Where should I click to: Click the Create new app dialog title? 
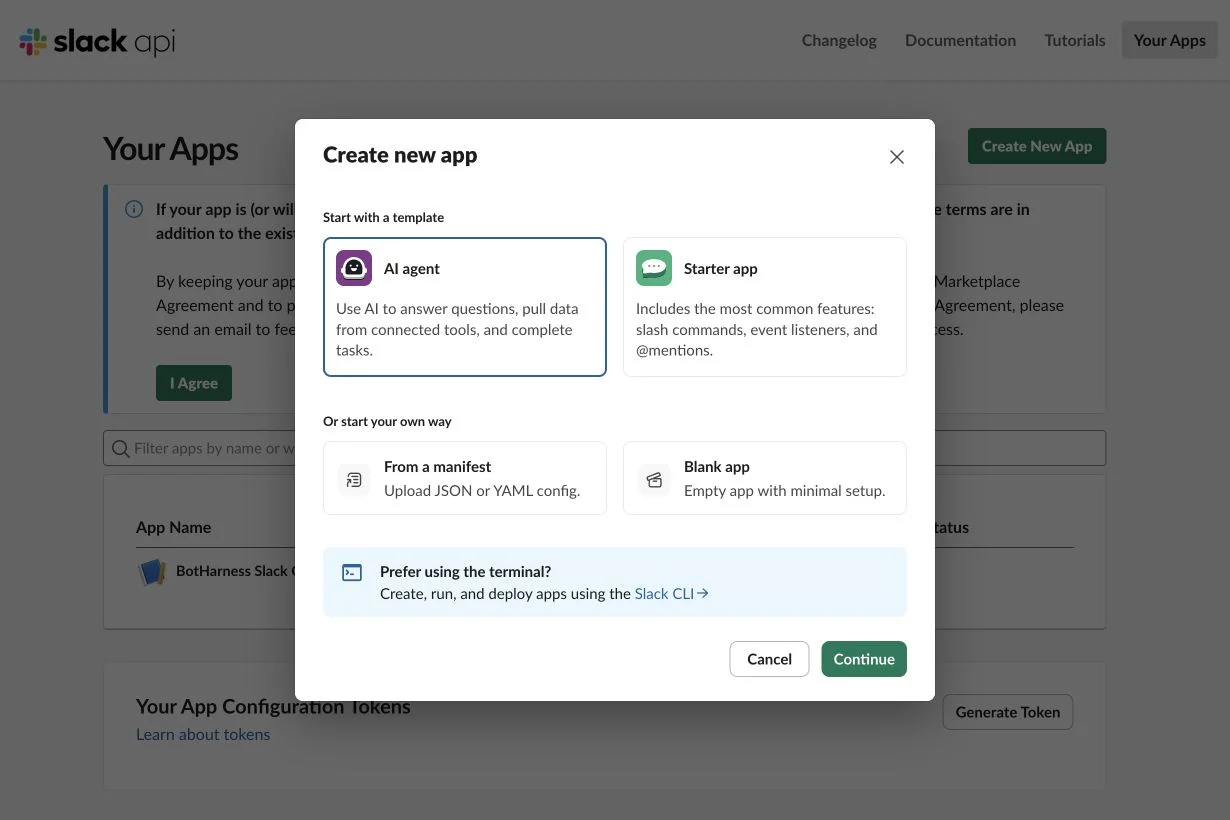pyautogui.click(x=400, y=155)
